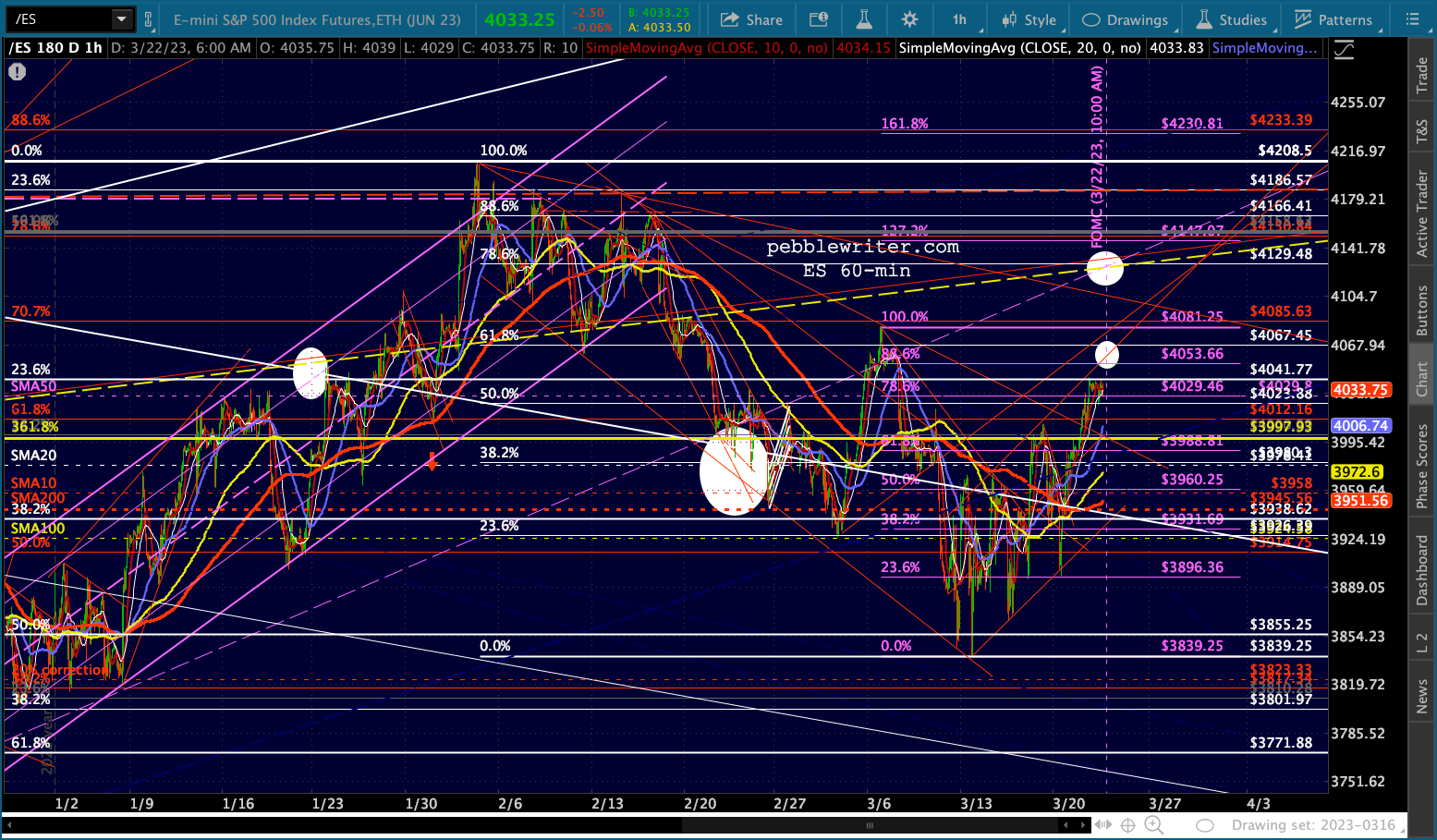
Task: Open the list menu icon at toolbar end
Action: [x=1412, y=19]
